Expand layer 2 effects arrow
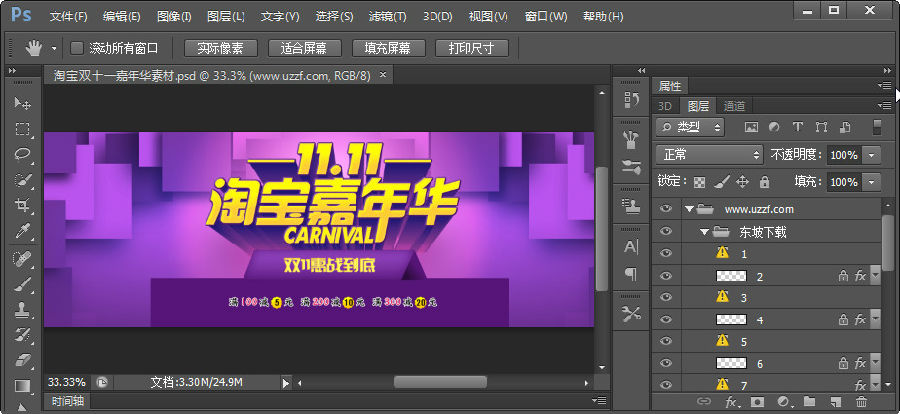The height and width of the screenshot is (414, 900). (875, 276)
